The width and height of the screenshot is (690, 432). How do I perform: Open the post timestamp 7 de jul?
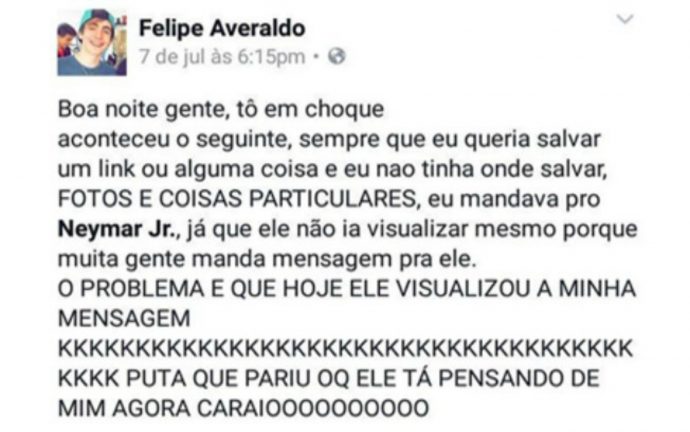[x=174, y=57]
